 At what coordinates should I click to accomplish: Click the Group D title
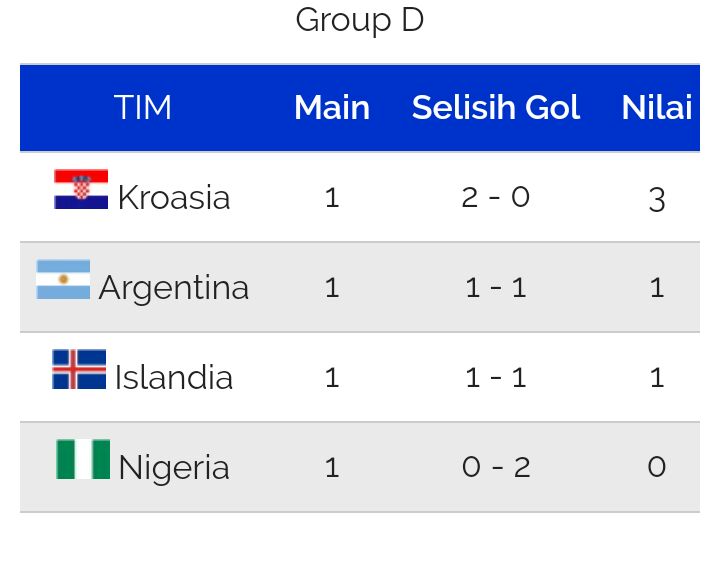tap(360, 20)
